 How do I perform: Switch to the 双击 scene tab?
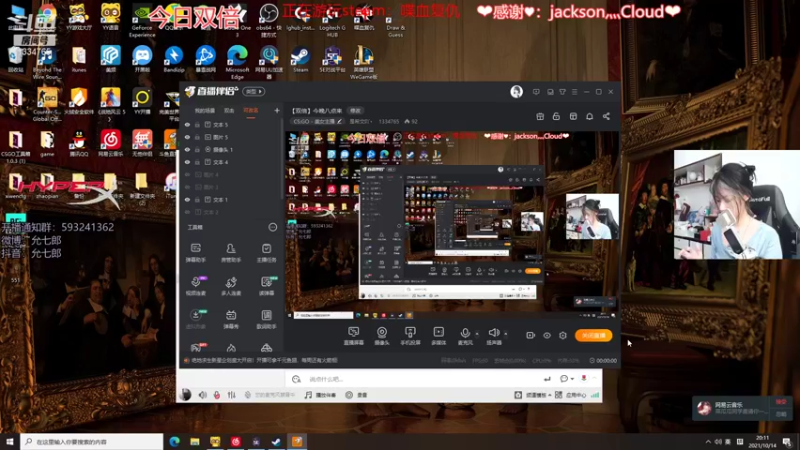click(229, 111)
